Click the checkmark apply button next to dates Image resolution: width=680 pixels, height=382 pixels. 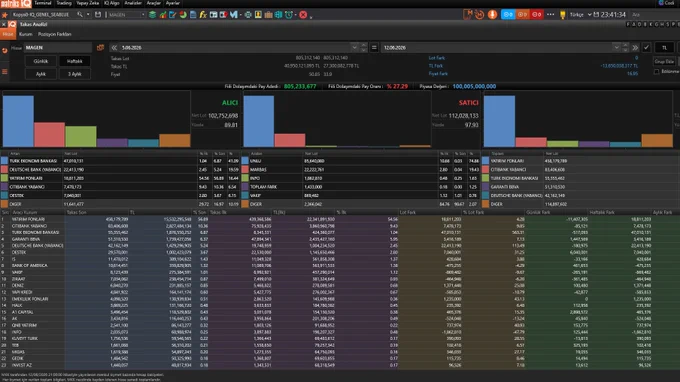(x=646, y=47)
